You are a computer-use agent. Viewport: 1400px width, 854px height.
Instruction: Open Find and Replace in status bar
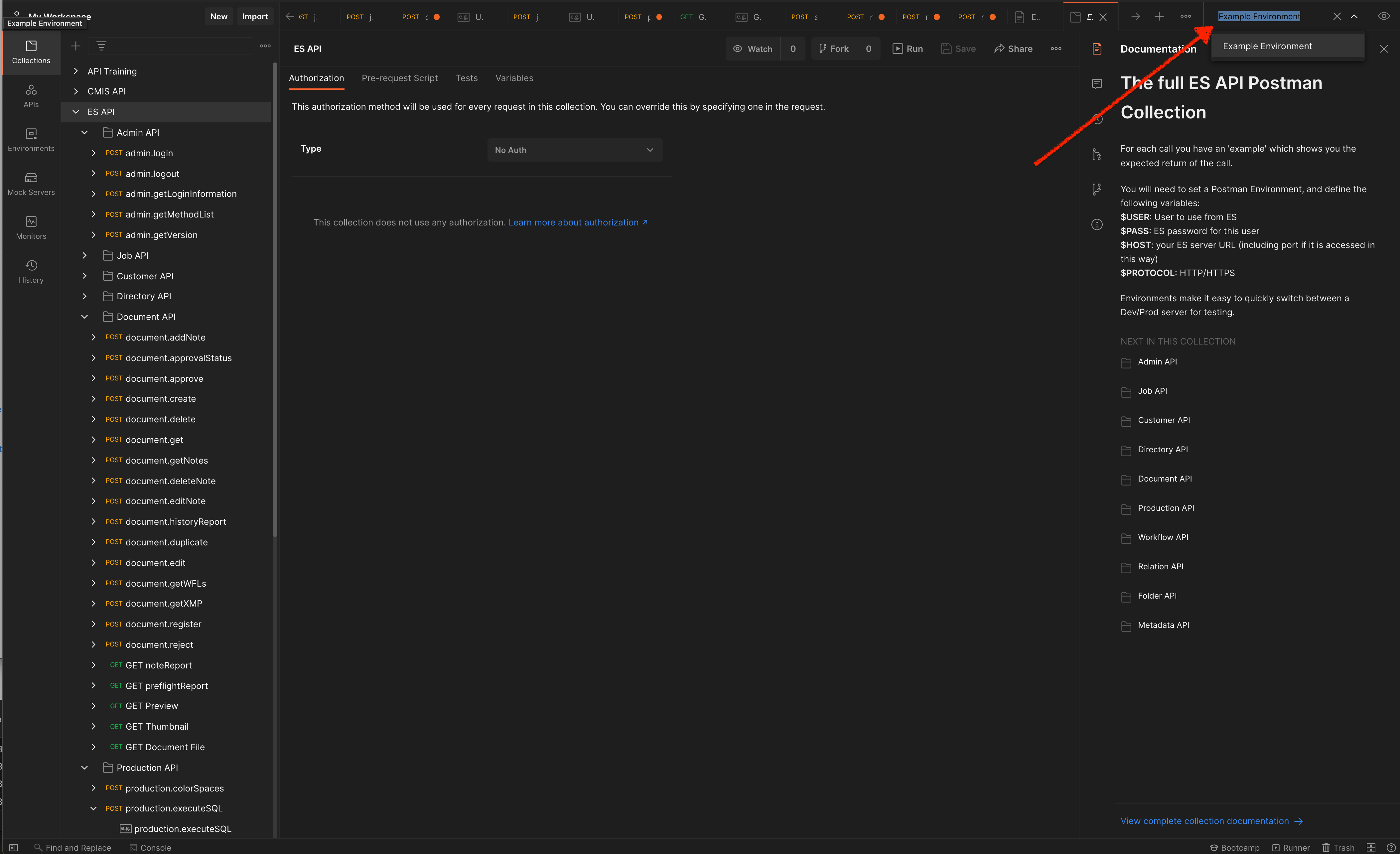[x=73, y=847]
